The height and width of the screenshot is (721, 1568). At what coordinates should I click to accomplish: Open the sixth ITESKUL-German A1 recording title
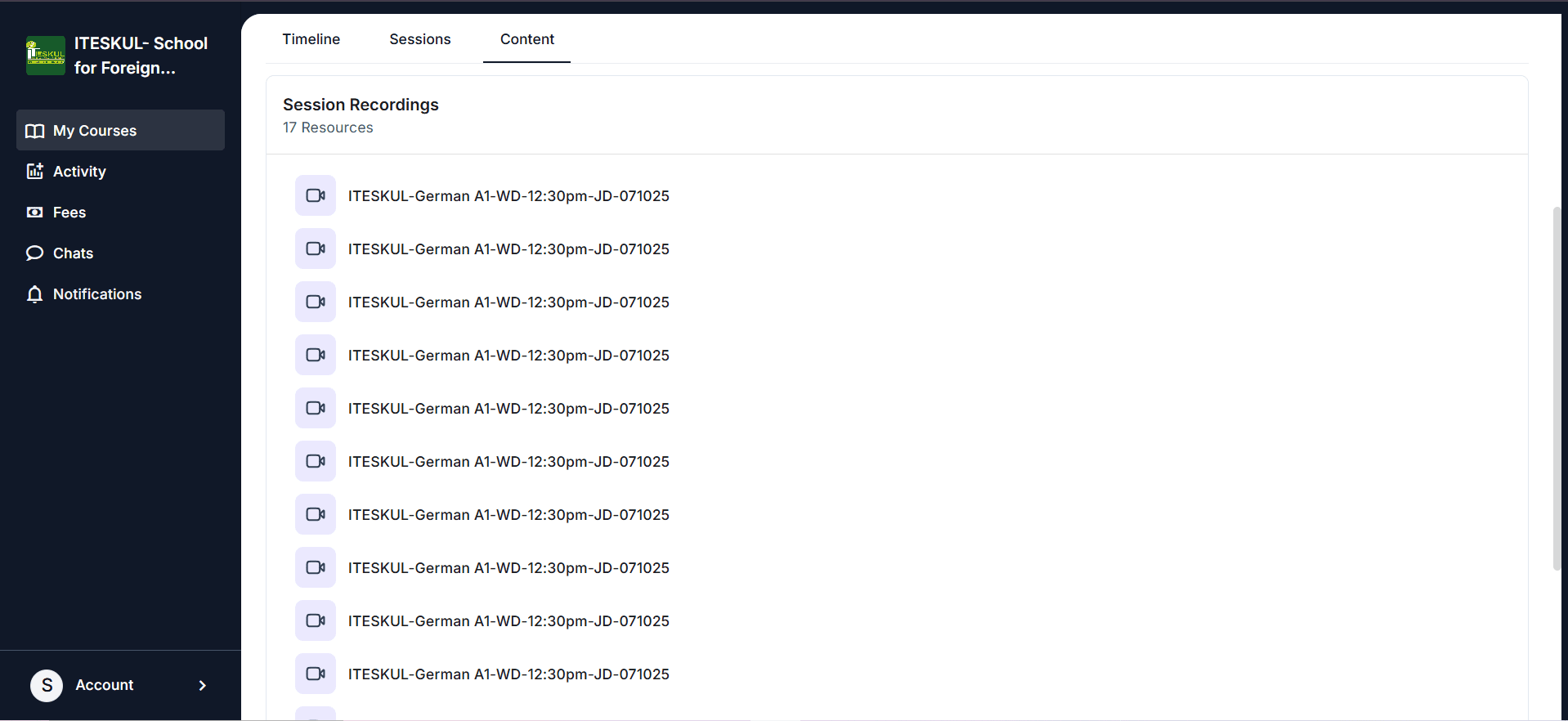[508, 462]
